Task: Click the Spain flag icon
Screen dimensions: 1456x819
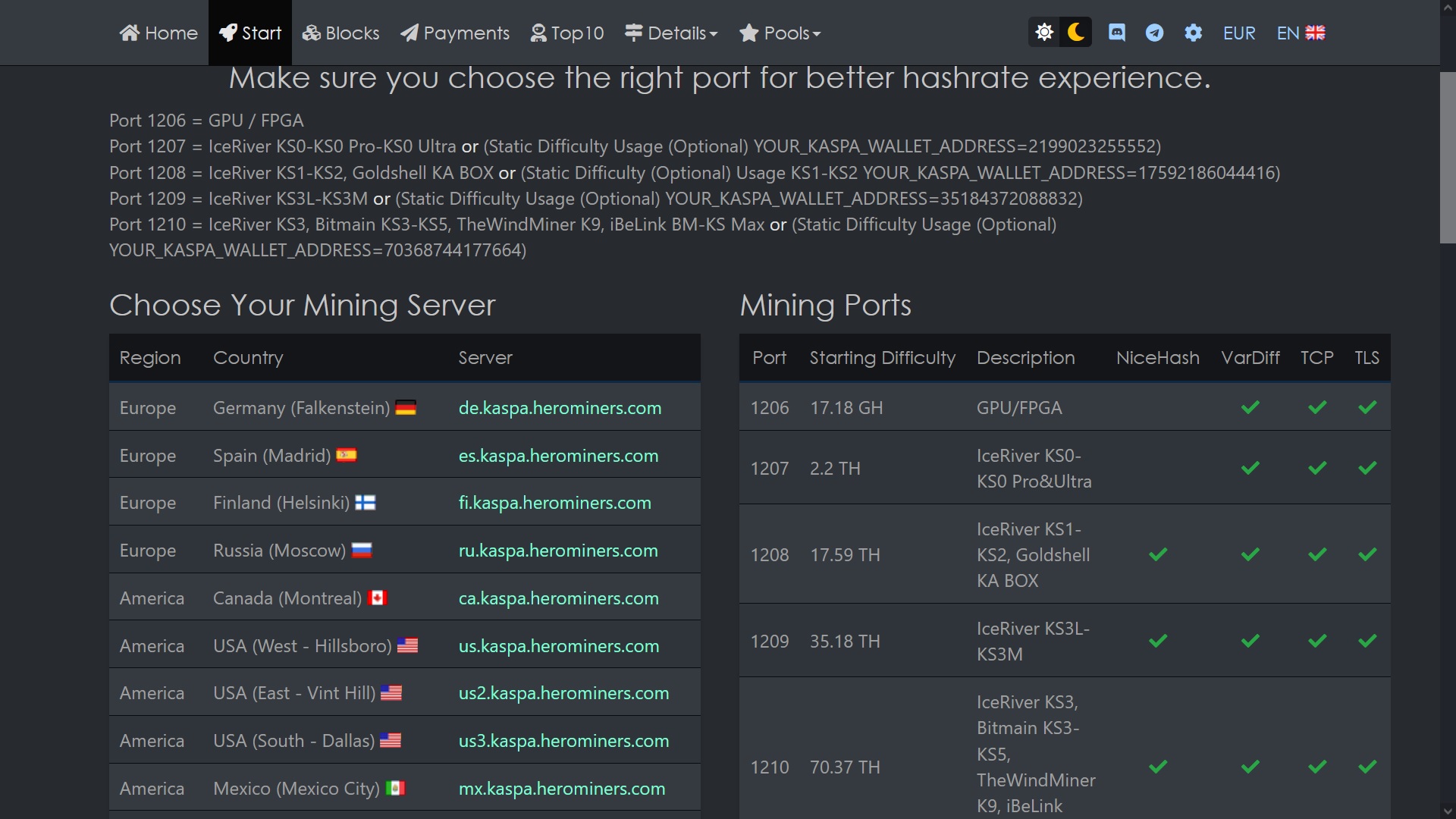Action: [x=347, y=455]
